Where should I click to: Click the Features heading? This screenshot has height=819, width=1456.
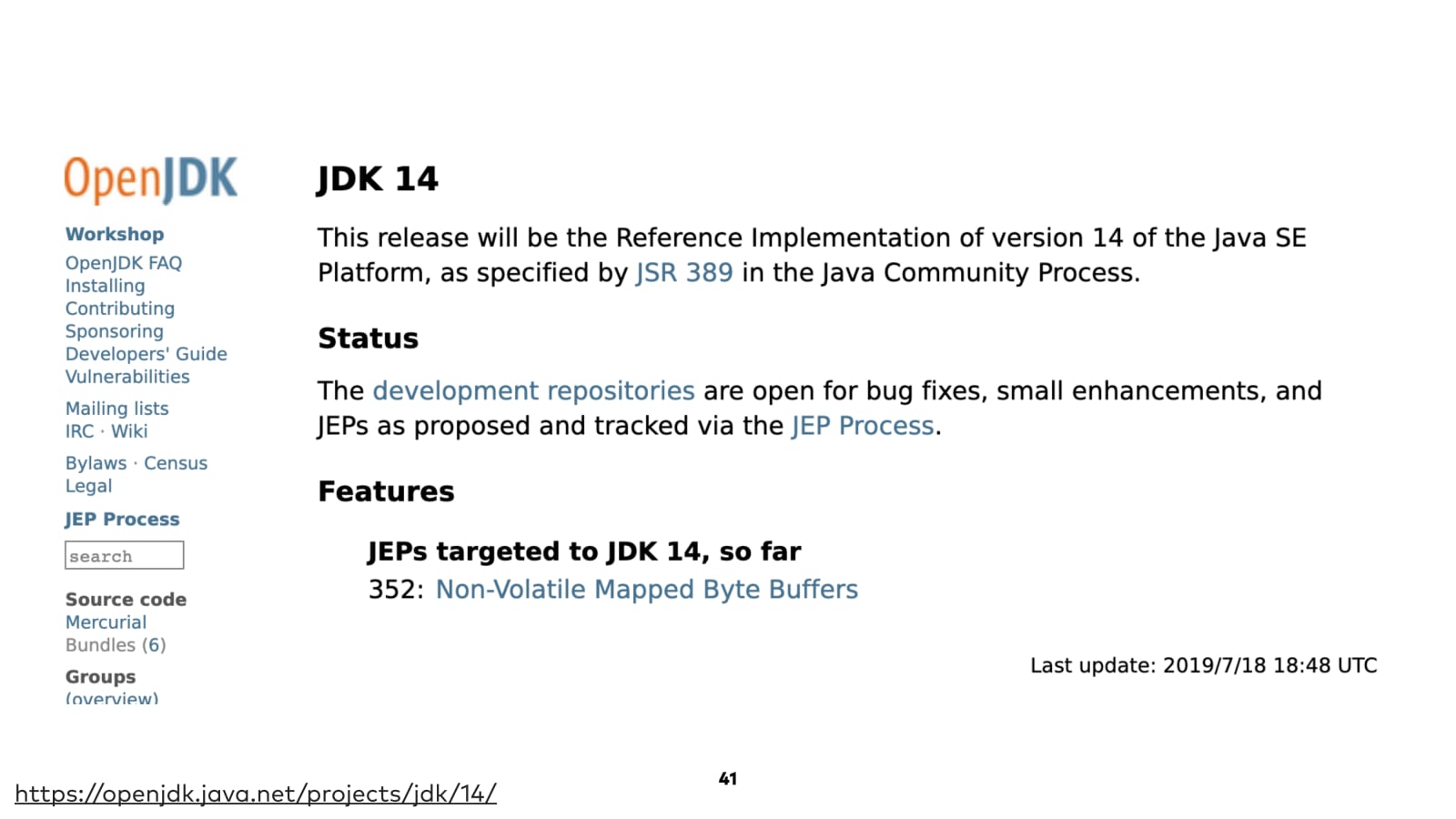click(x=386, y=491)
